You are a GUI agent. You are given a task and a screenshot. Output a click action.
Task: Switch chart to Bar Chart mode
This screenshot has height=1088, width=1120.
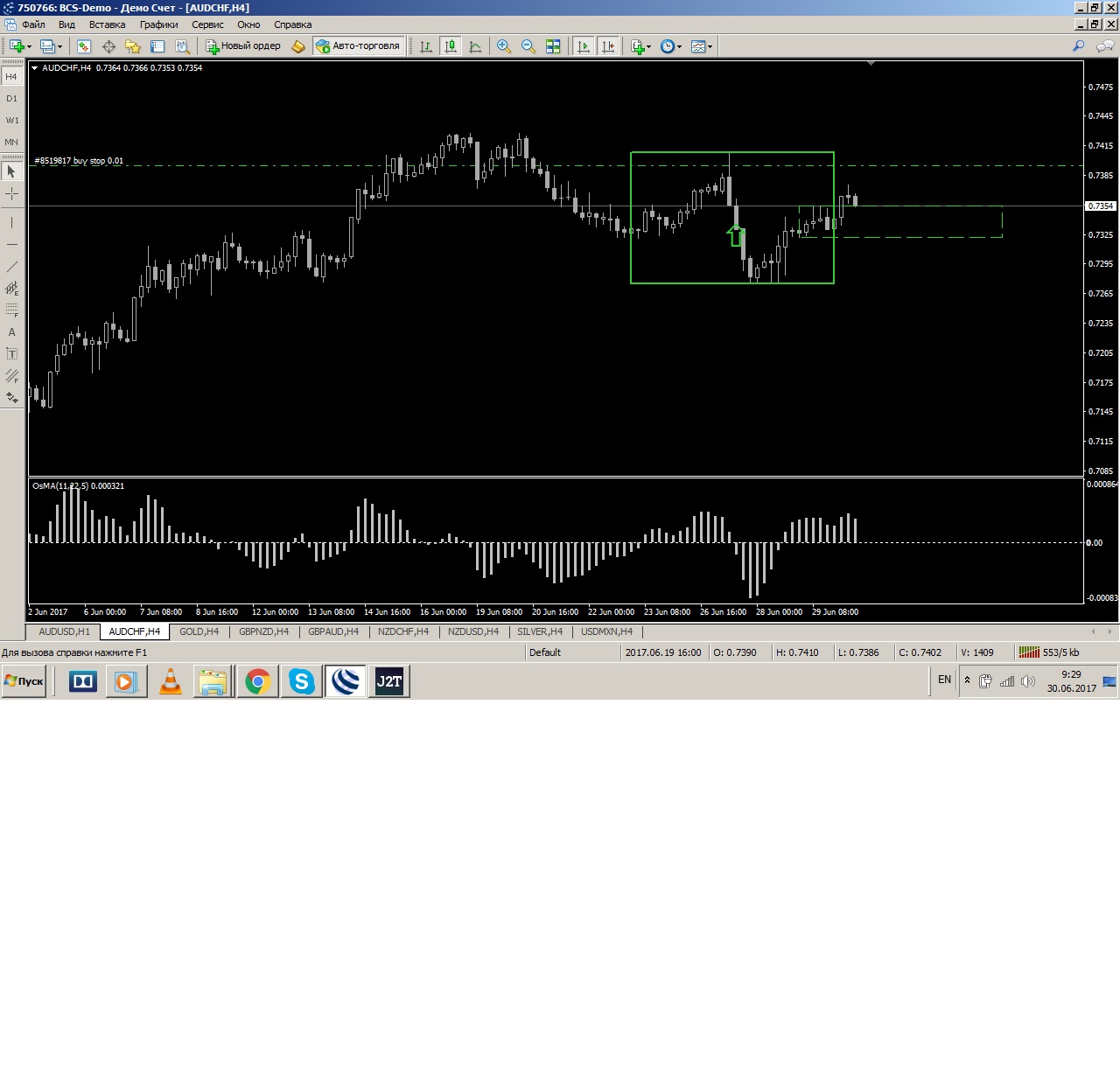click(x=426, y=46)
